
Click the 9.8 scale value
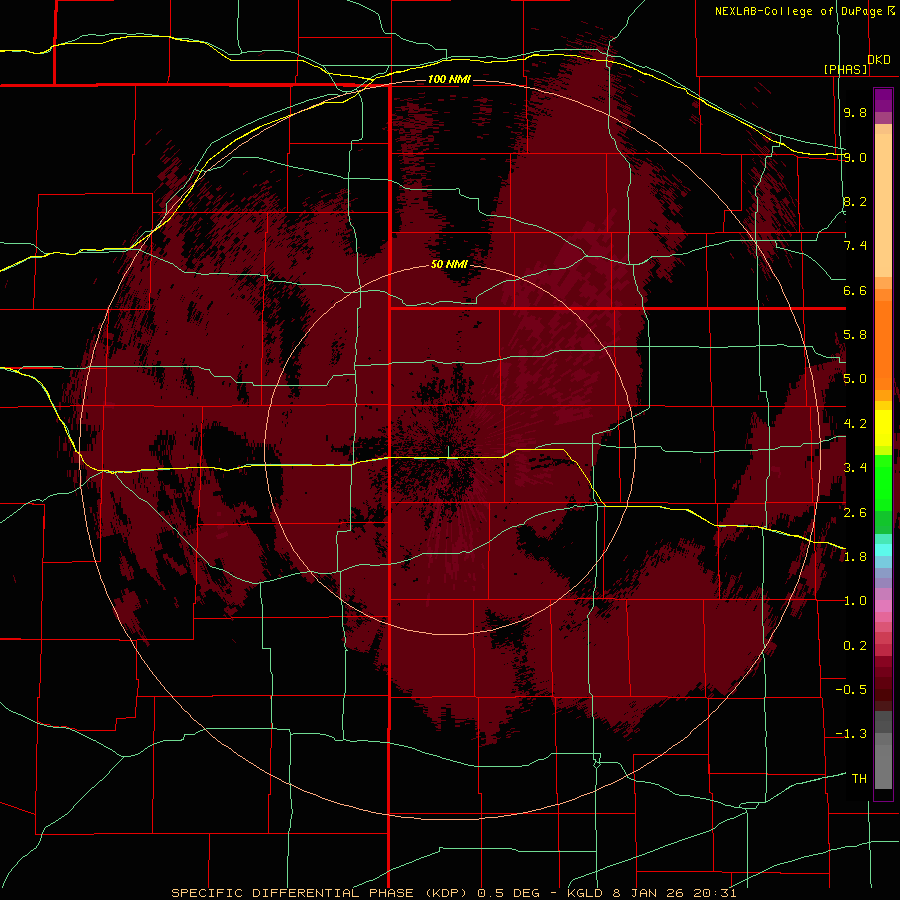coord(855,112)
